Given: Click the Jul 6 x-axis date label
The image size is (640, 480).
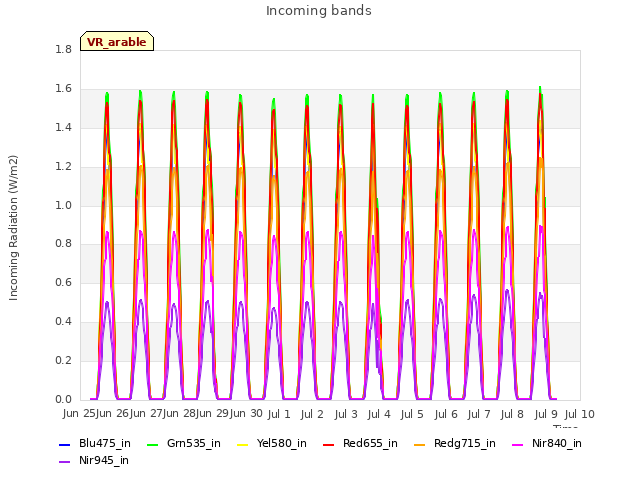Looking at the screenshot, I should (446, 415).
